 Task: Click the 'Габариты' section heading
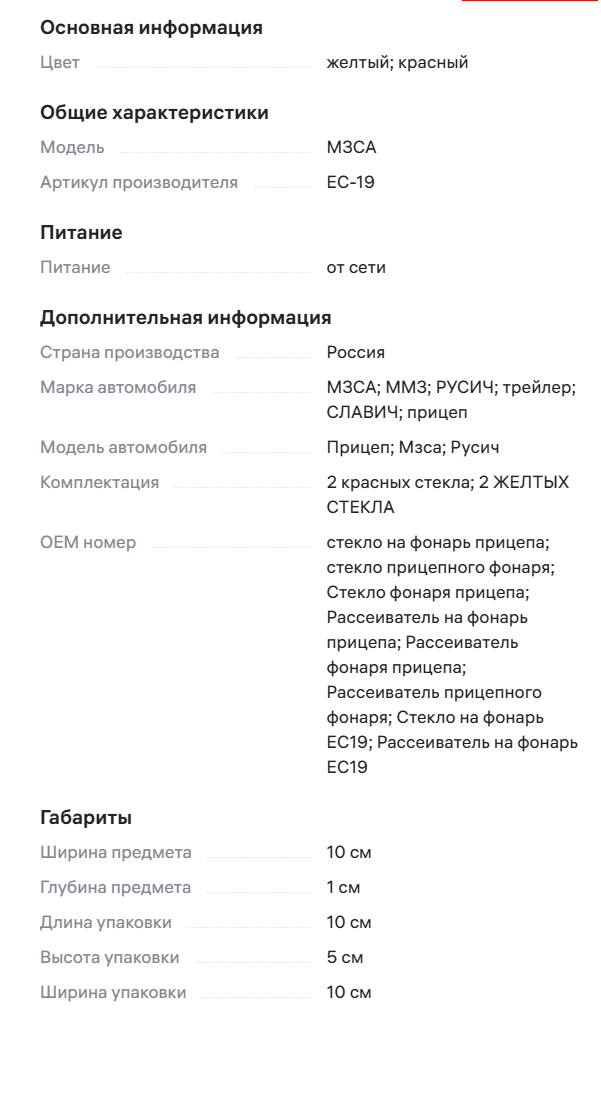pyautogui.click(x=86, y=818)
